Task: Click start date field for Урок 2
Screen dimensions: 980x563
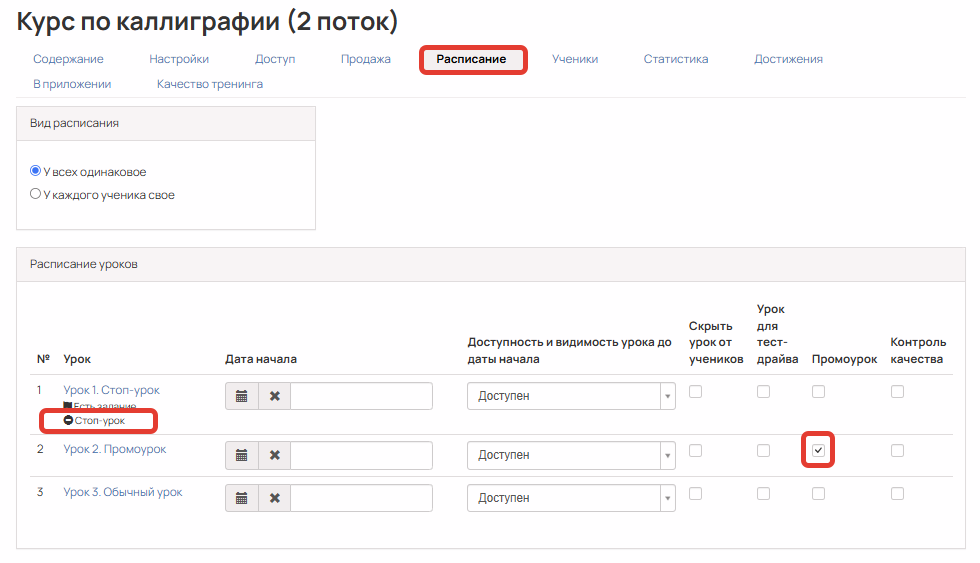Action: (361, 456)
